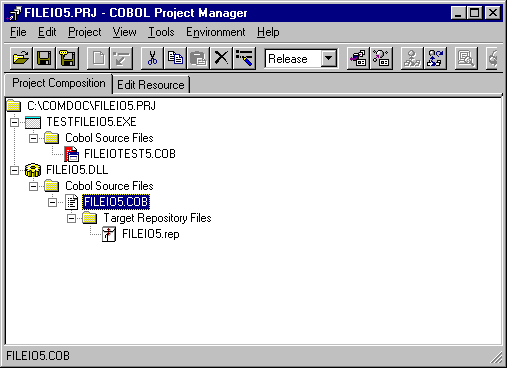507x368 pixels.
Task: Click the Open Project folder icon
Action: coord(21,58)
